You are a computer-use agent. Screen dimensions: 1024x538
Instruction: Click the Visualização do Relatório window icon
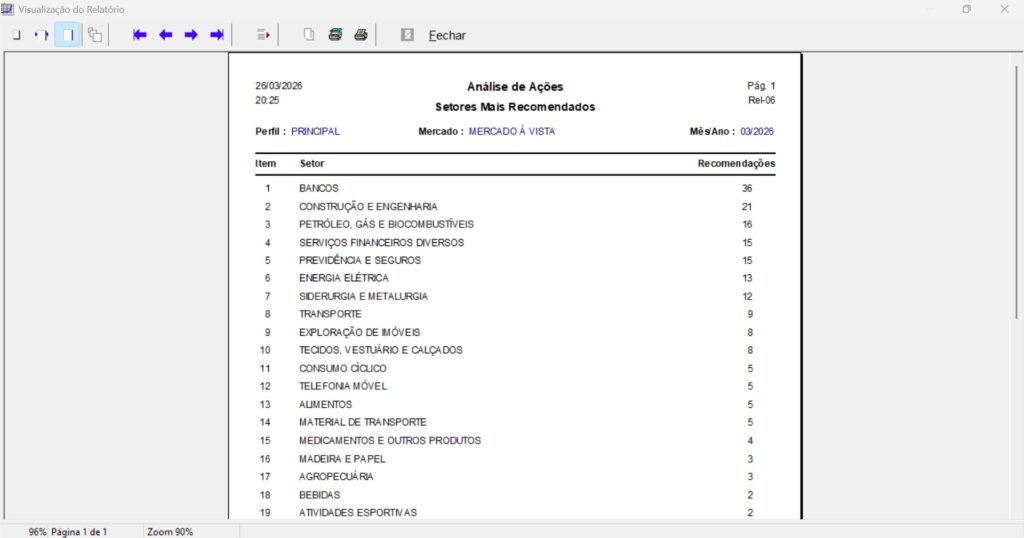tap(8, 8)
